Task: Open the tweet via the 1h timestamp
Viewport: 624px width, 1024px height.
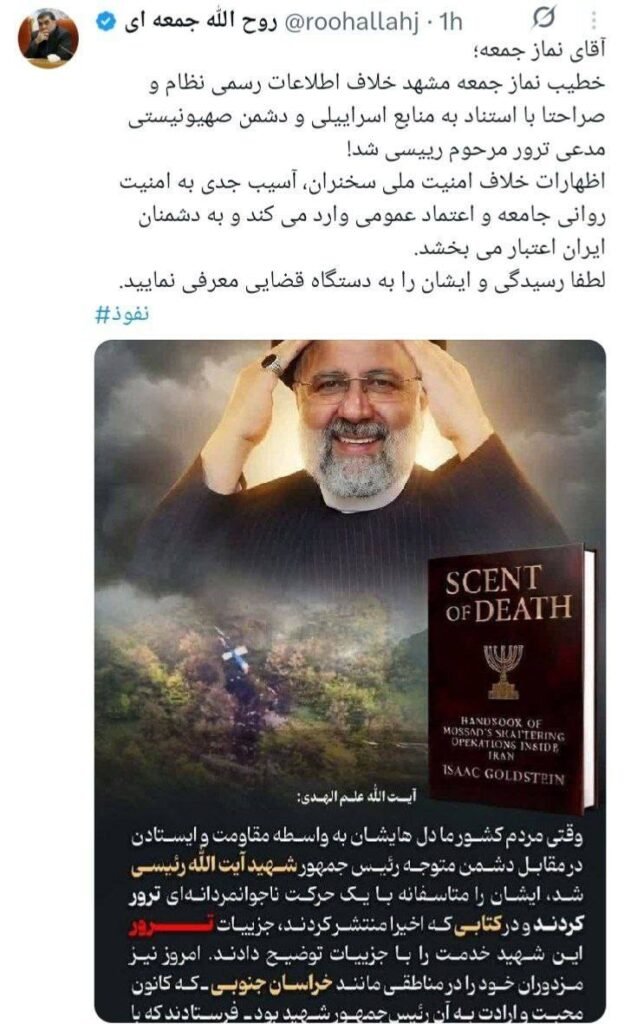Action: tap(450, 22)
